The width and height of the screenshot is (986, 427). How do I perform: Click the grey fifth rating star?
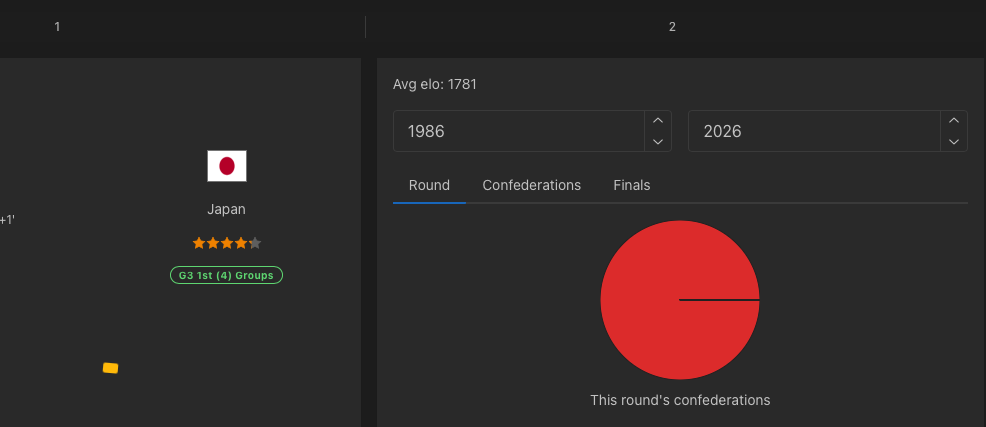click(x=255, y=243)
